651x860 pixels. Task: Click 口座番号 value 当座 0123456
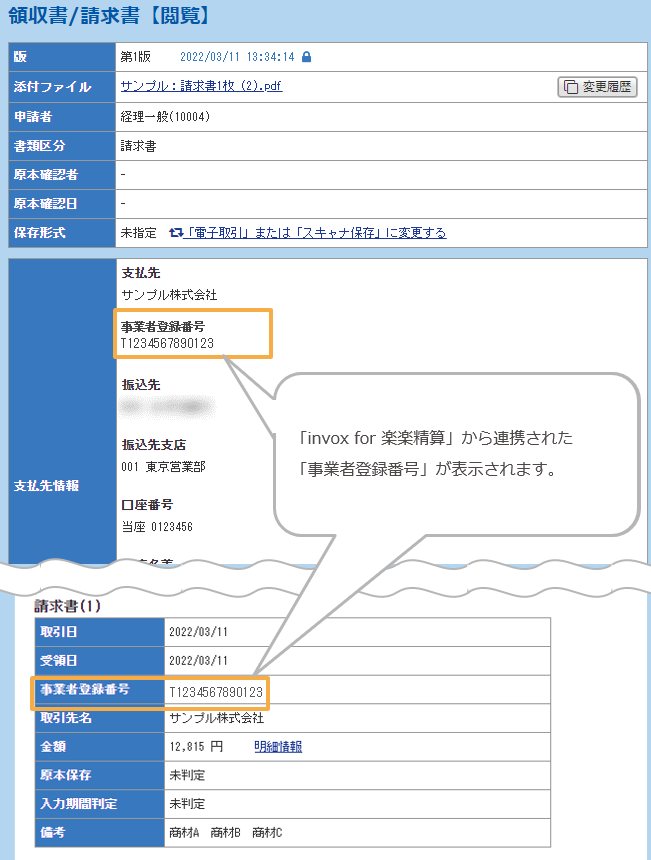pyautogui.click(x=156, y=527)
